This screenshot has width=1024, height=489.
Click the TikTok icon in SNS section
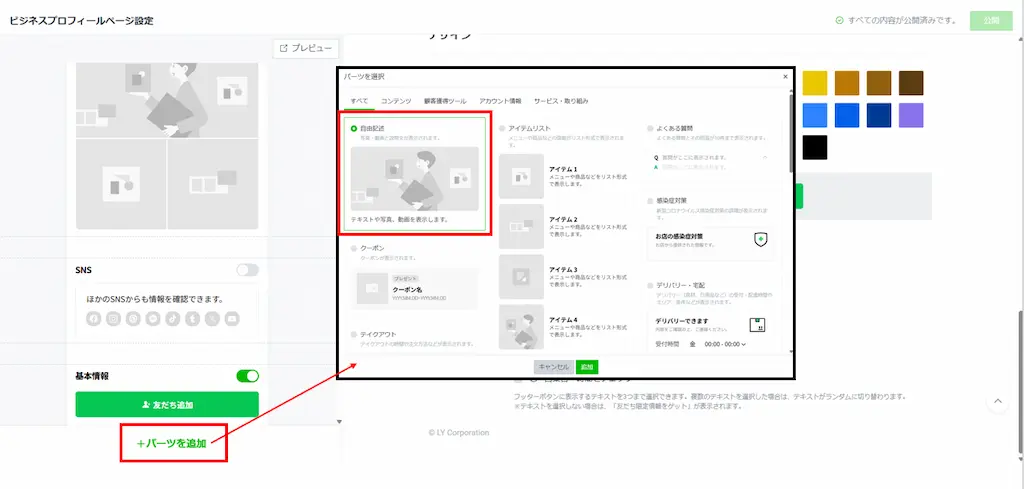173,319
